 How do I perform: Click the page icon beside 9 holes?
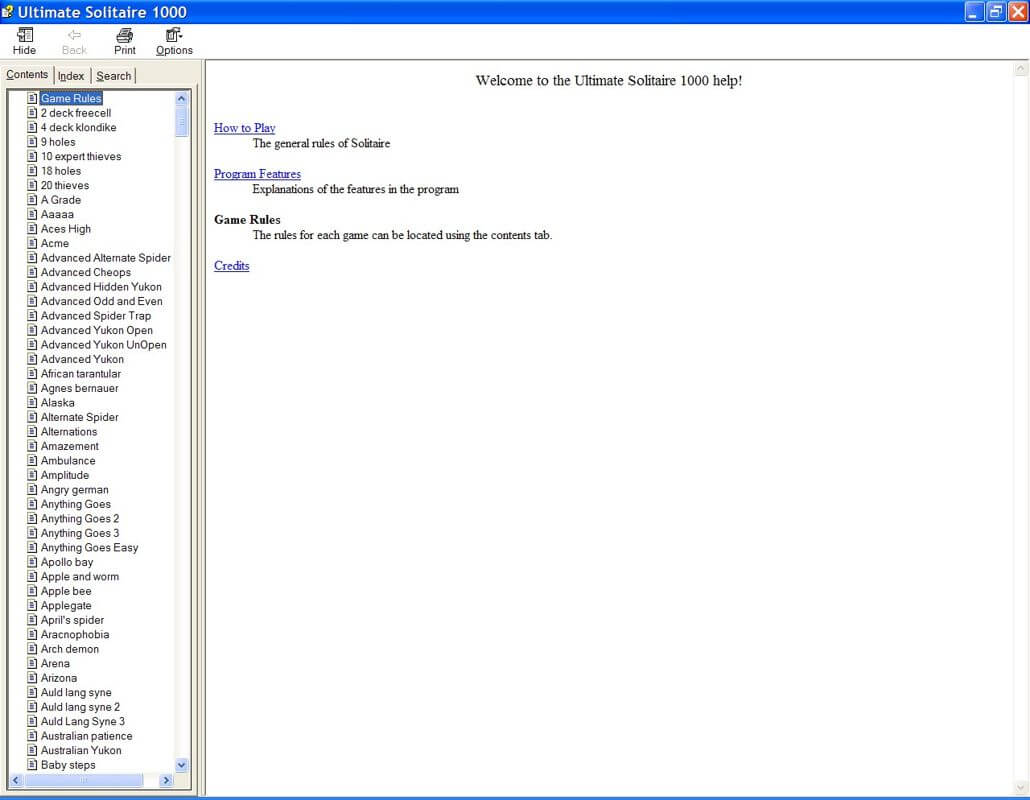coord(32,141)
